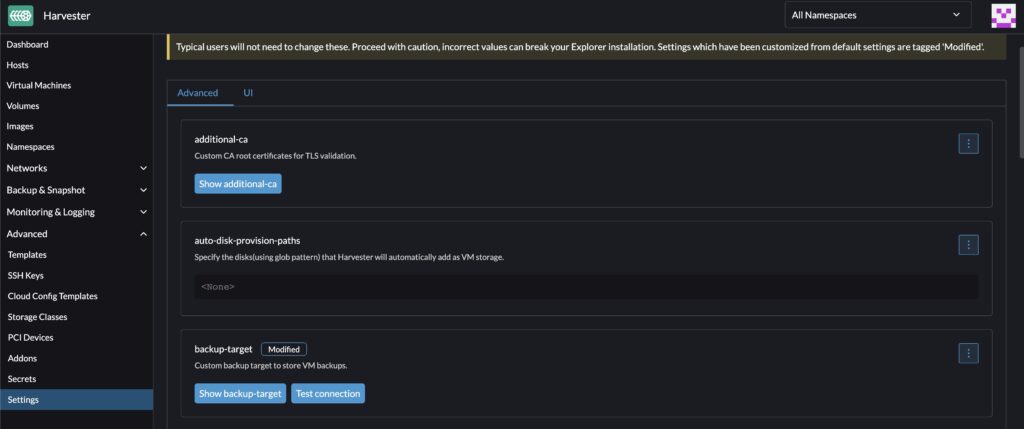Go to Virtual Machines page
Screen dimensions: 1024x429
click(39, 85)
